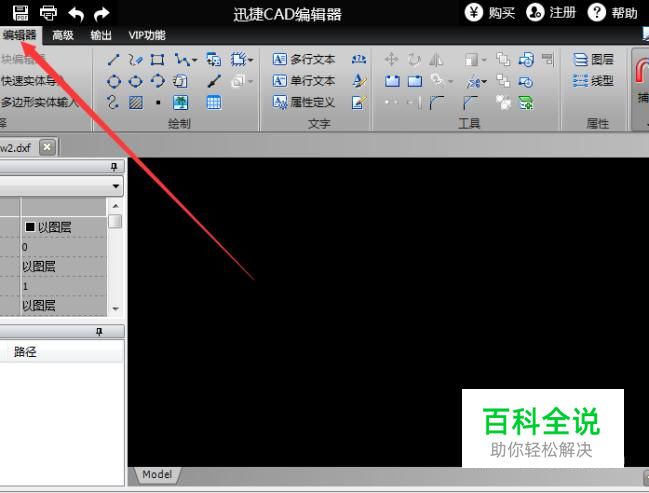Viewport: 649px width, 493px height.
Task: Click the Print icon in title bar
Action: [x=48, y=13]
